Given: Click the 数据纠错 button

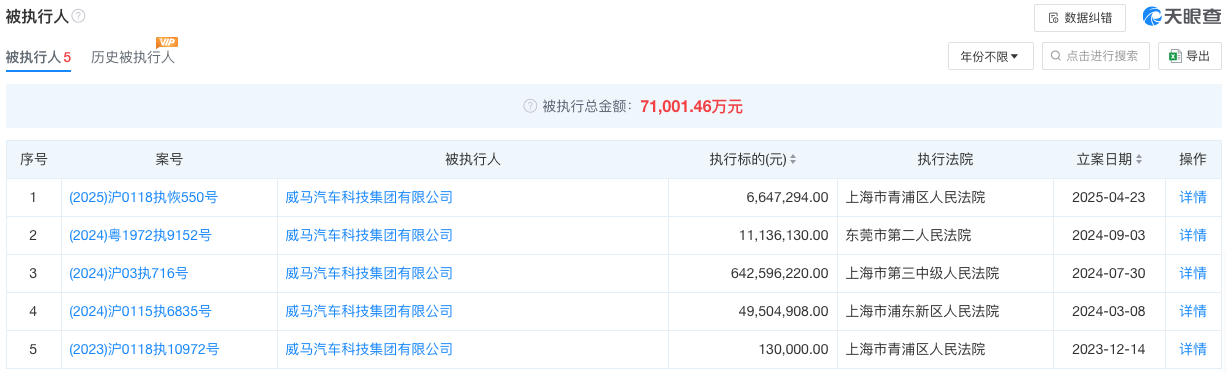Looking at the screenshot, I should click(x=1080, y=18).
